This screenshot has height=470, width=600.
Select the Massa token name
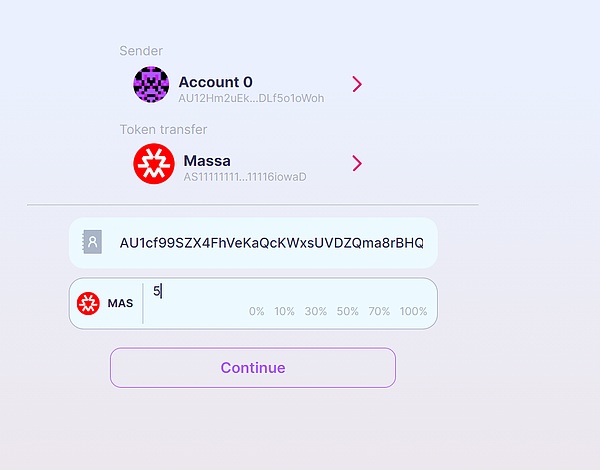(x=207, y=160)
